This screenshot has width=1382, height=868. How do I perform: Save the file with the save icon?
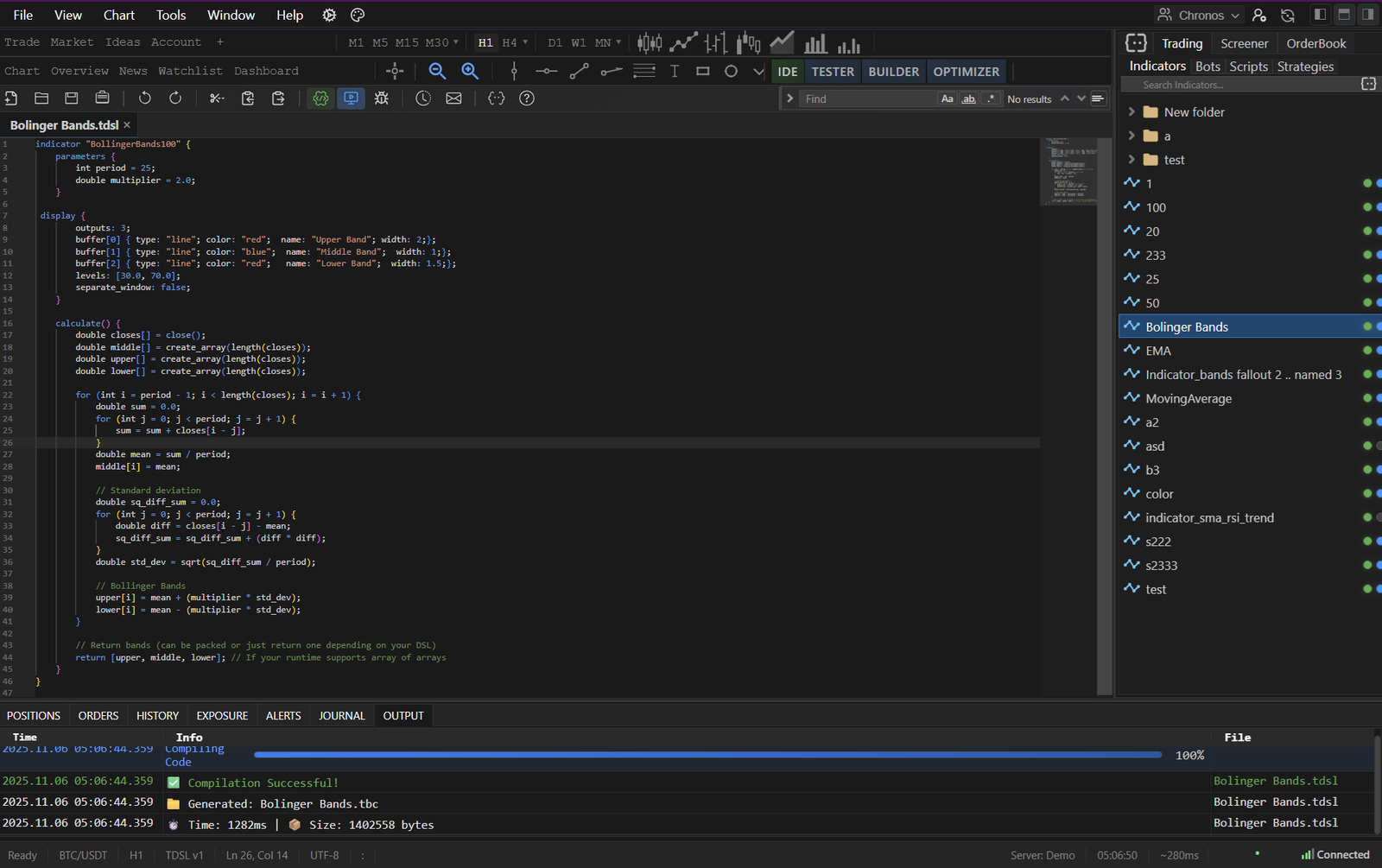[x=72, y=98]
